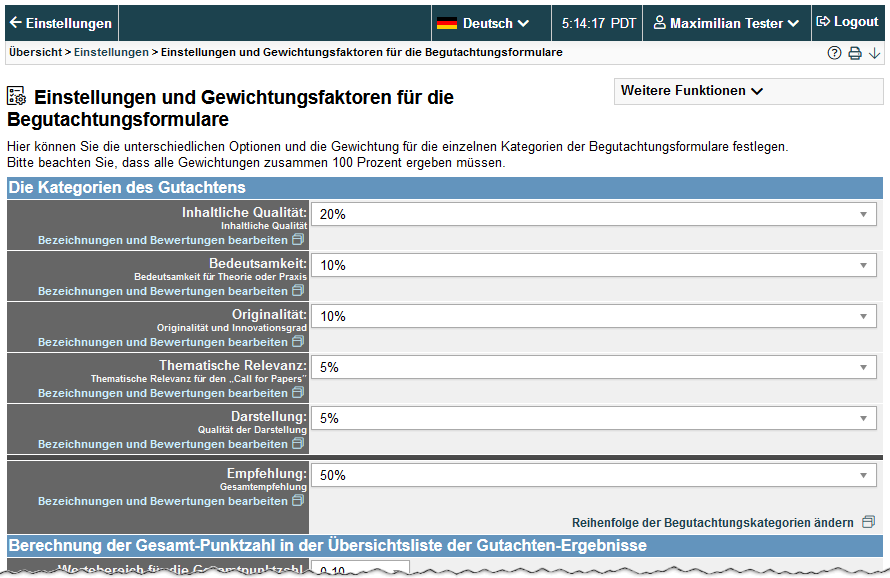
Task: Open the Inhaltliche Qualität 20% dropdown
Action: (x=594, y=215)
